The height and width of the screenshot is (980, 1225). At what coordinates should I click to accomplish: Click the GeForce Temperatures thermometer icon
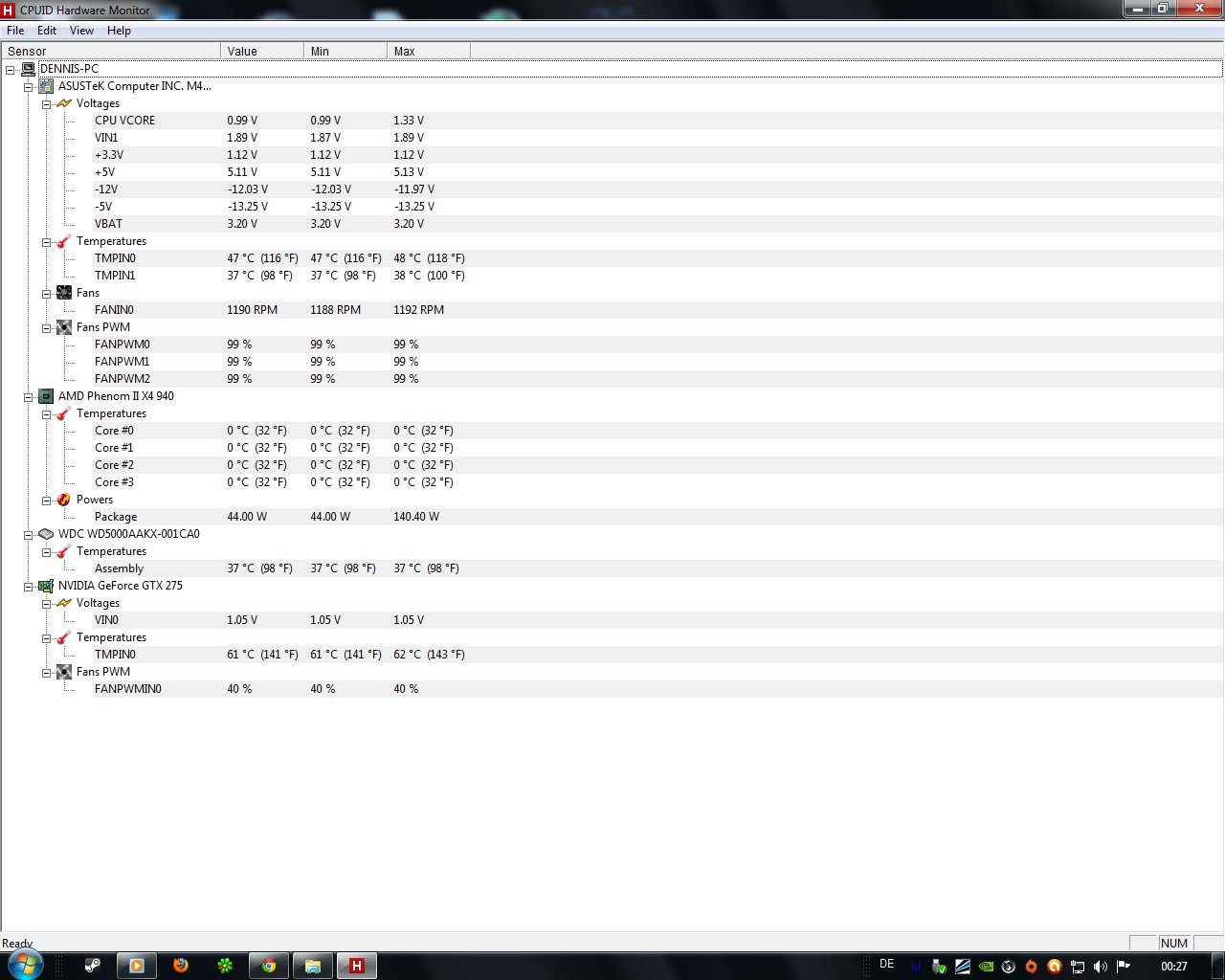click(64, 637)
